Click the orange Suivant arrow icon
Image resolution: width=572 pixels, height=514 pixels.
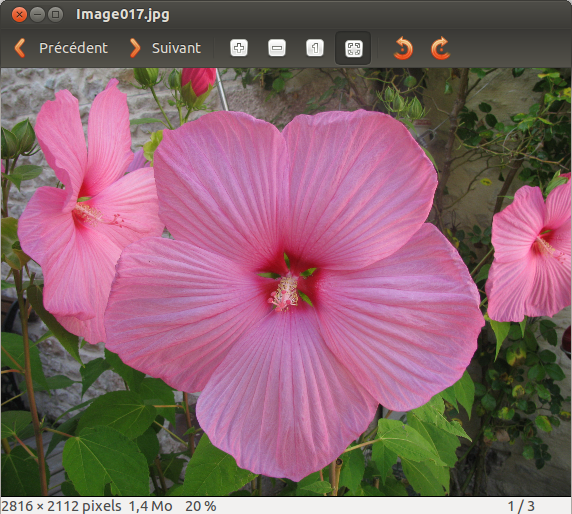pyautogui.click(x=135, y=48)
